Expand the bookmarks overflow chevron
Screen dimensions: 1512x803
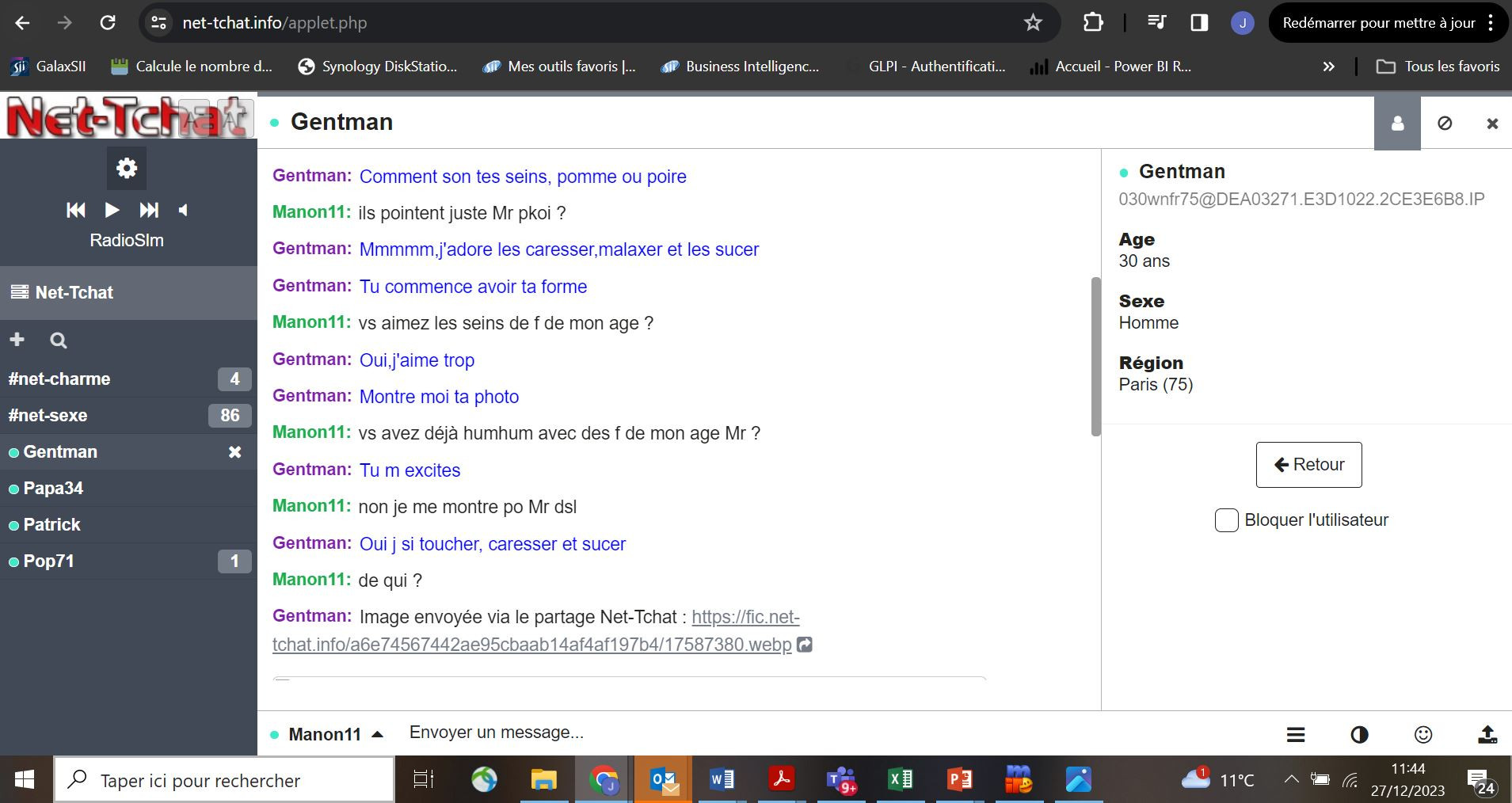[1328, 67]
